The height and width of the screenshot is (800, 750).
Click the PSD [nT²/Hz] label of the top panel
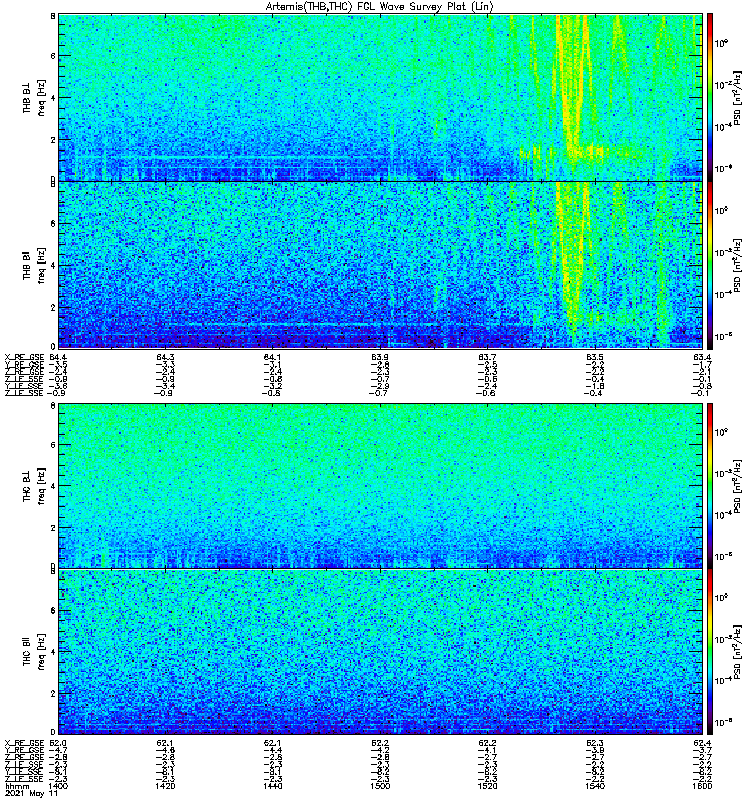[737, 97]
